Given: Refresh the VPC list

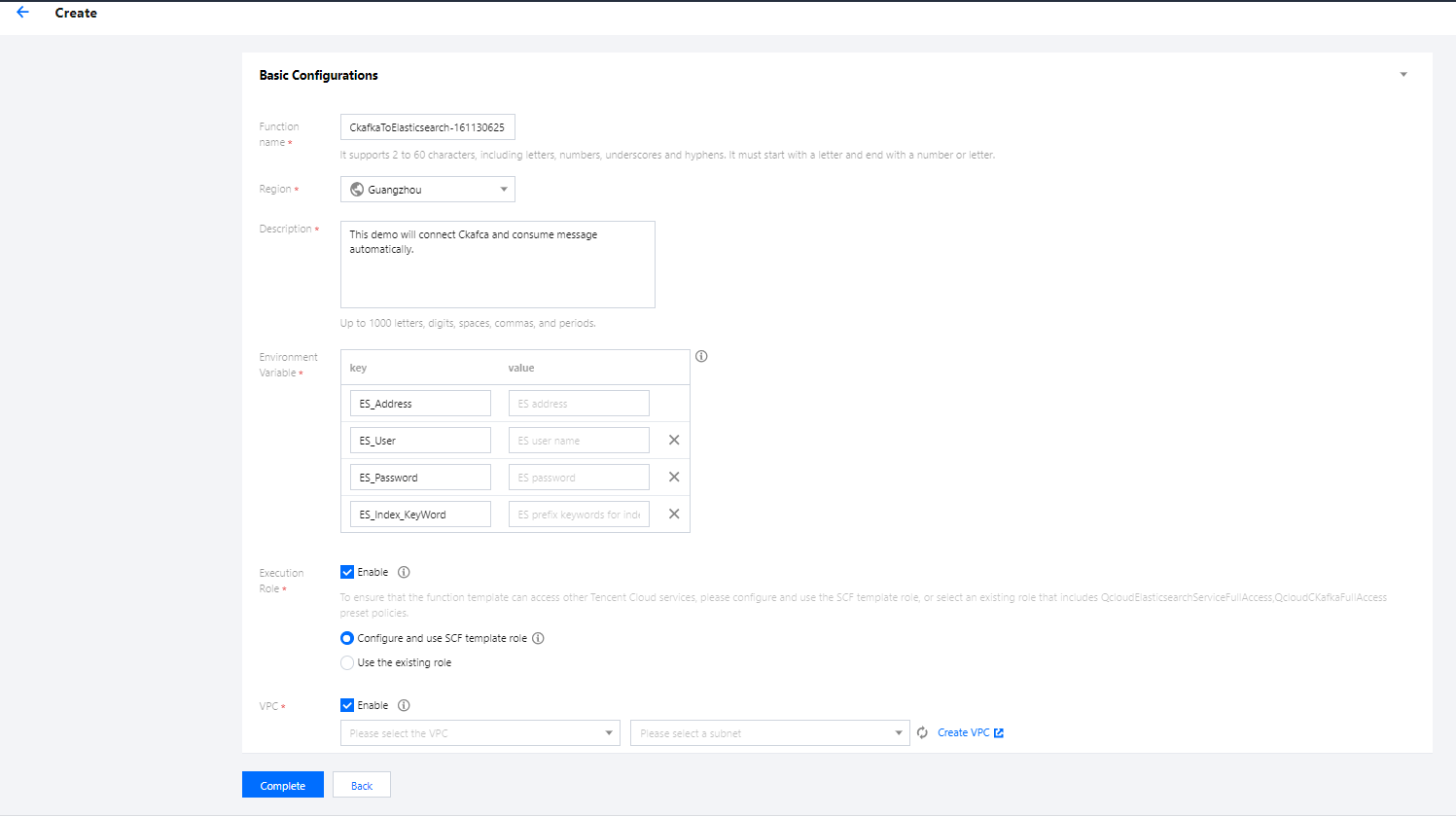Looking at the screenshot, I should [x=922, y=733].
